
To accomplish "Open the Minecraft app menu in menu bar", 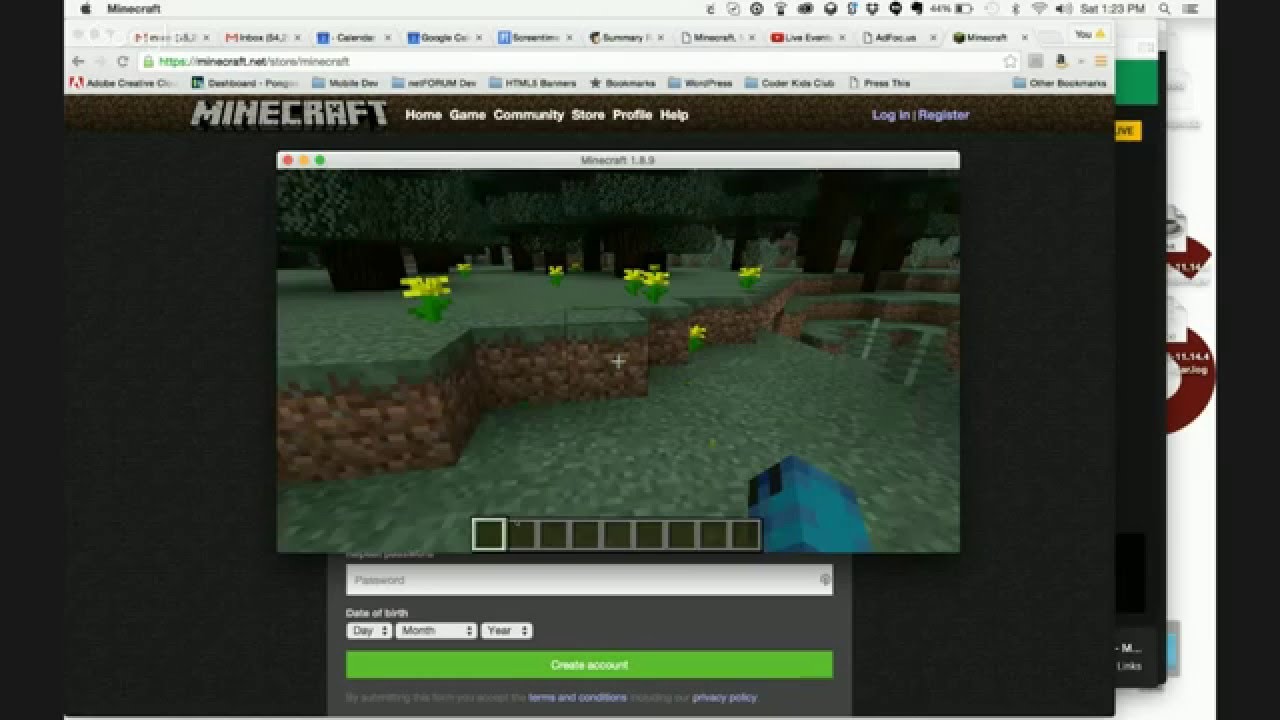I will click(x=134, y=9).
